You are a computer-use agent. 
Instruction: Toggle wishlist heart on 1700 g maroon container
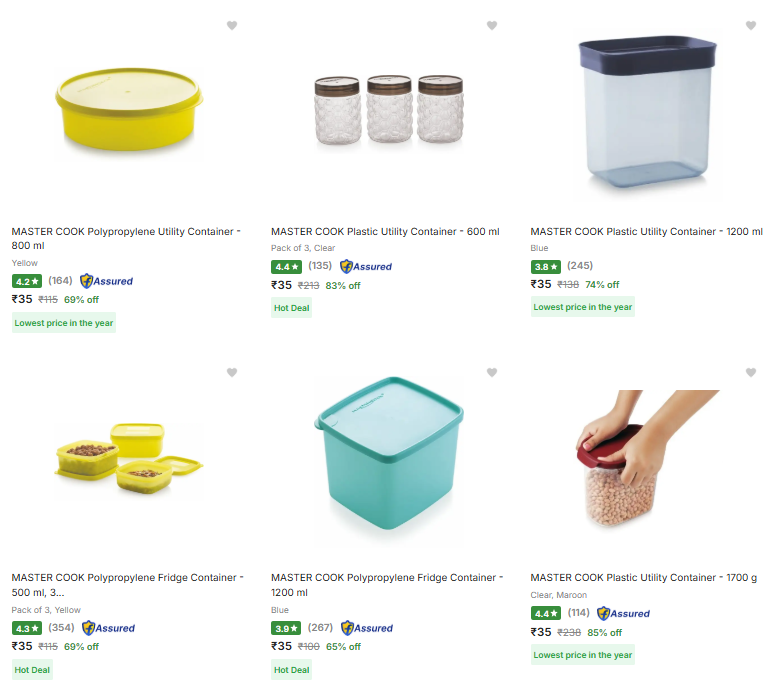tap(751, 373)
